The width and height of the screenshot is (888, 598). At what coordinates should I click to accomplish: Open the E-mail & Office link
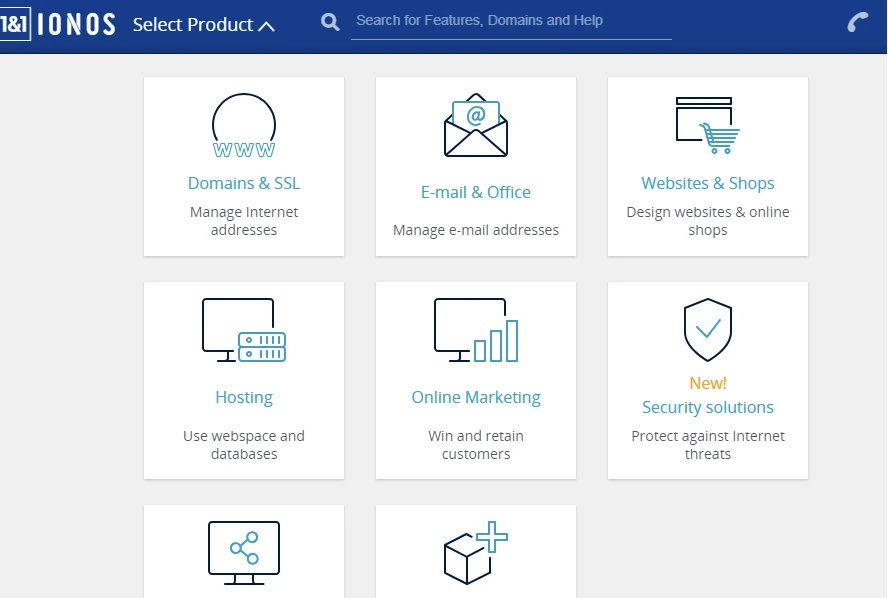coord(476,192)
